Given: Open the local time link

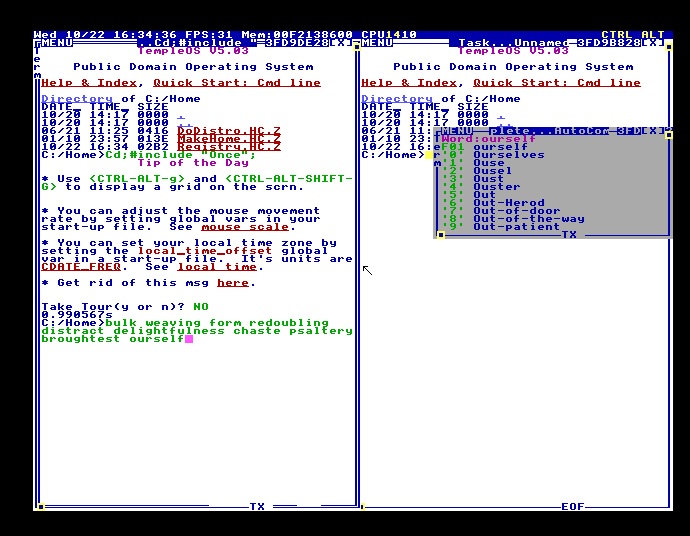Looking at the screenshot, I should (217, 267).
